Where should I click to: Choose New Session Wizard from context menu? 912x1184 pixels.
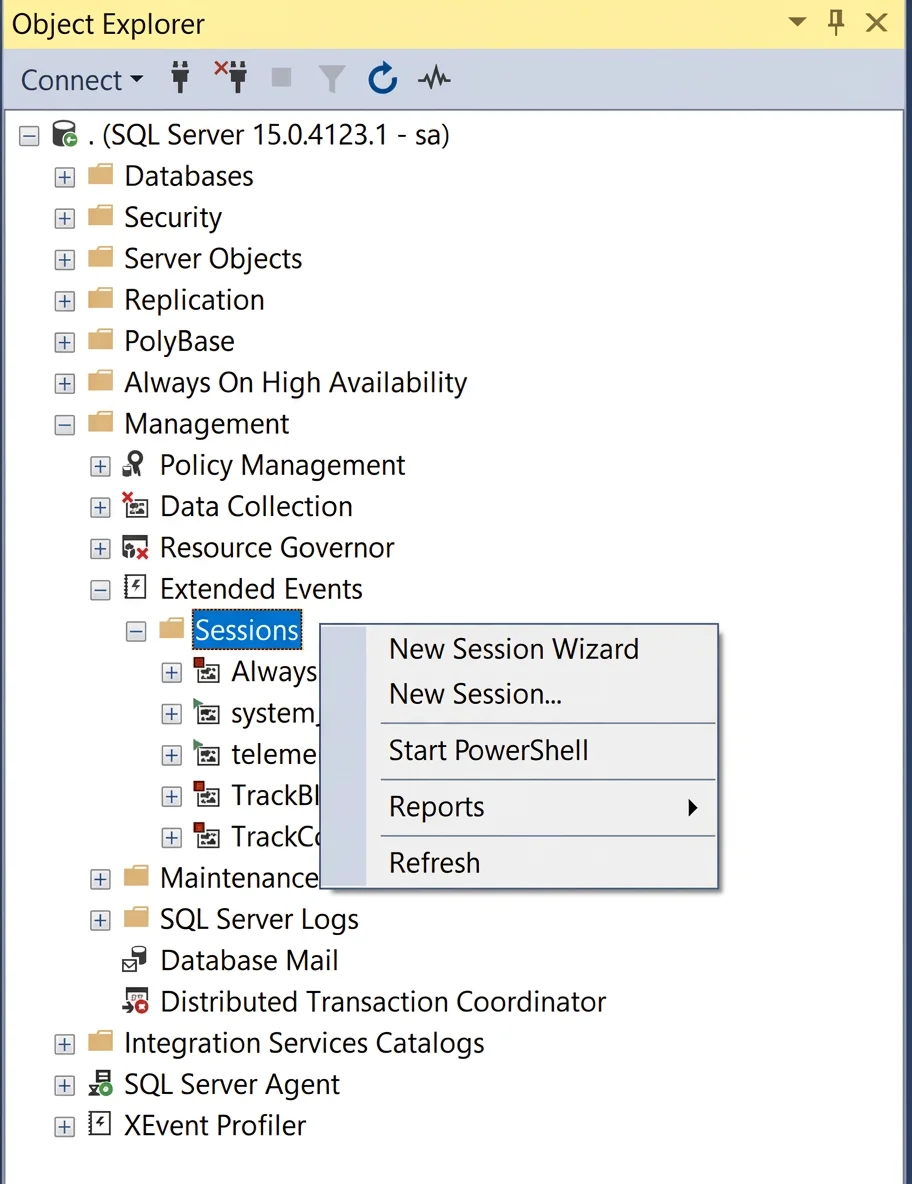(x=514, y=649)
